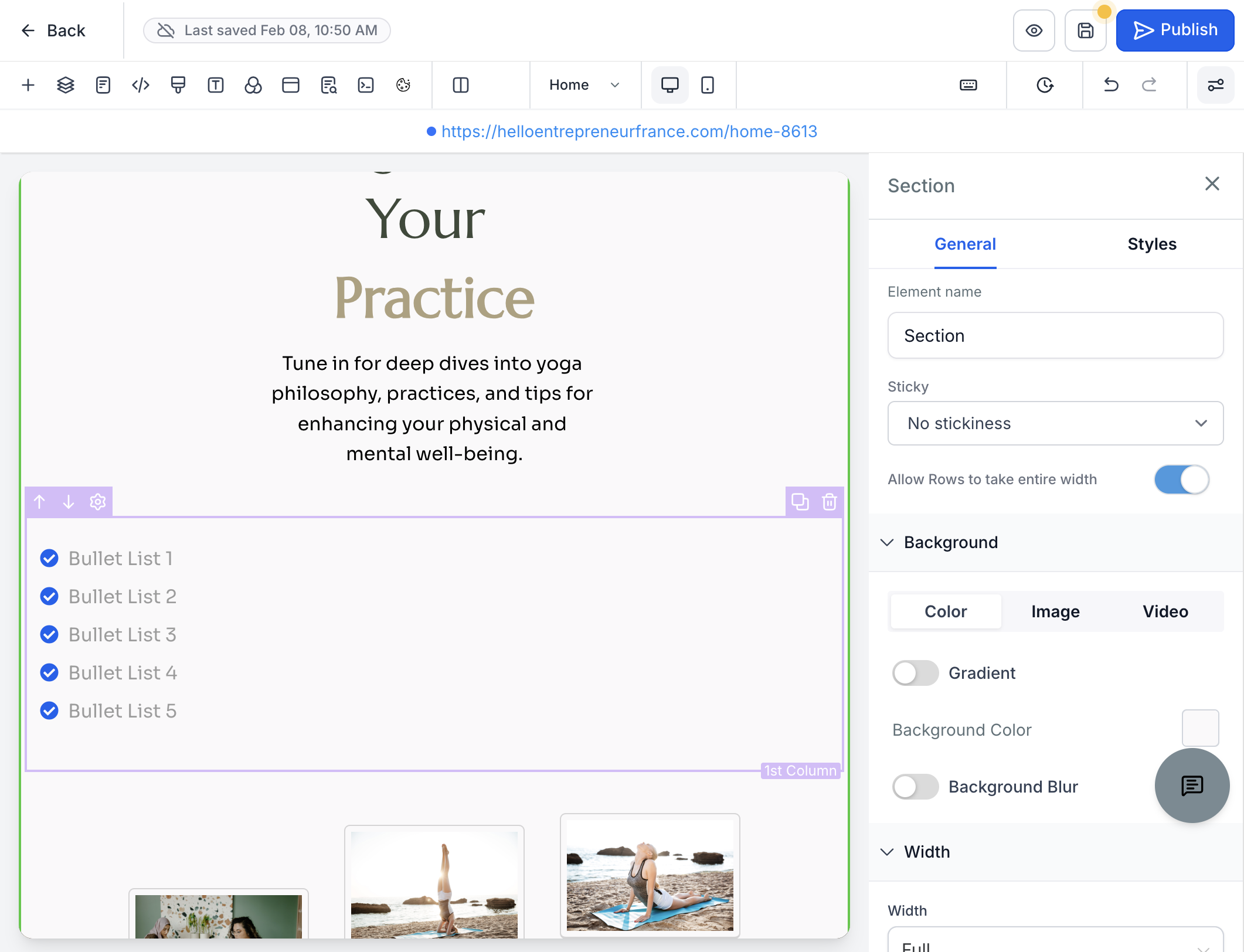Go Back to previous screen

[53, 30]
